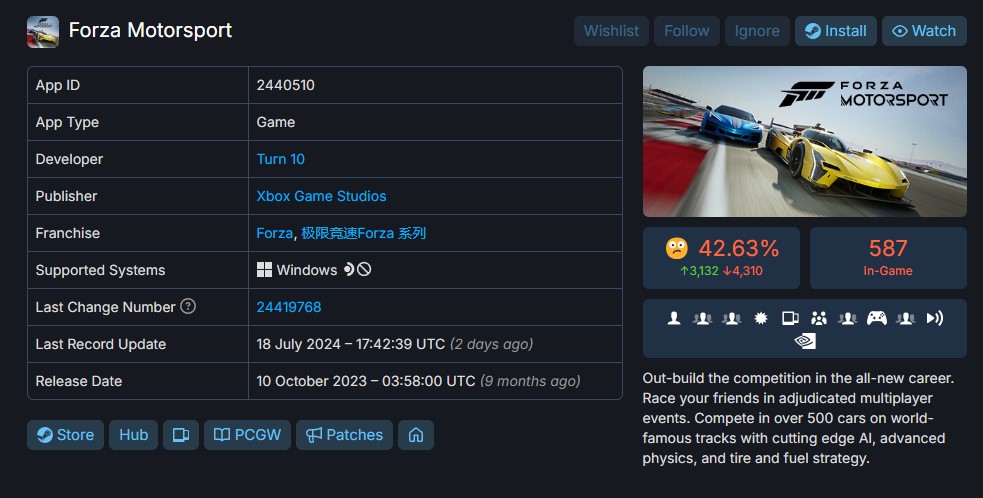Viewport: 983px width, 498px height.
Task: Click the Forza Motorsport header cover image
Action: point(804,141)
